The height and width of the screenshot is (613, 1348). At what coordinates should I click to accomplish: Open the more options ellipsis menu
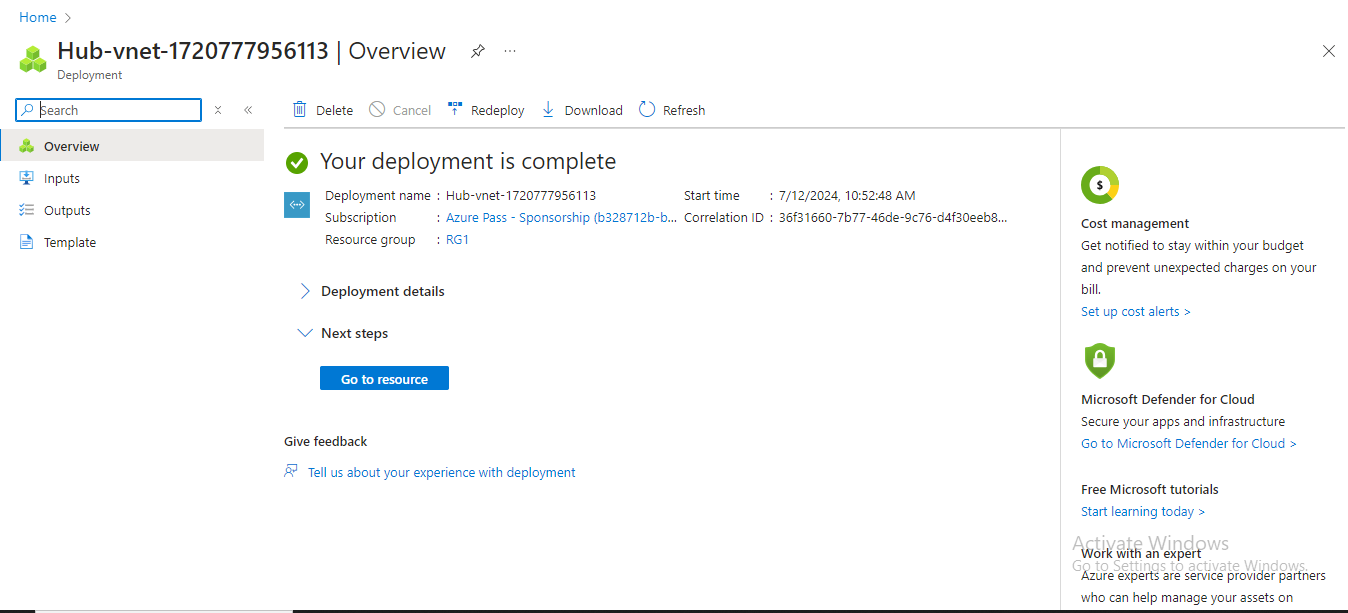510,51
